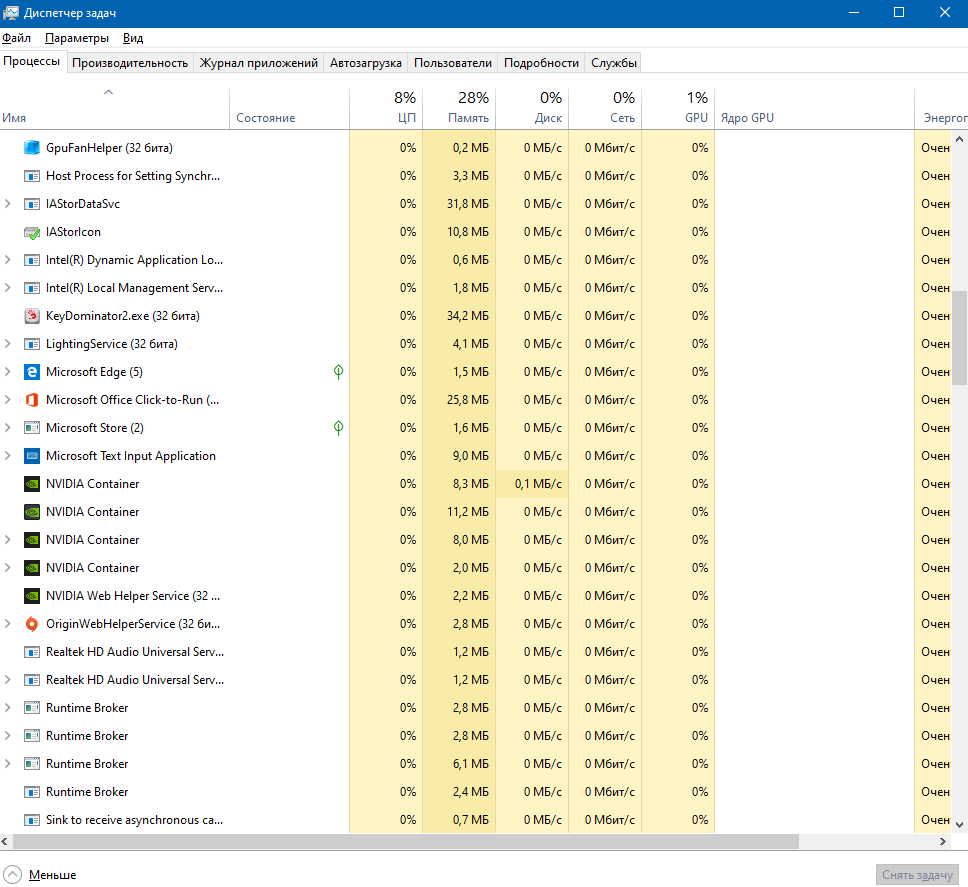Click the green leaf status icon for Microsoft Edge
This screenshot has width=968, height=887.
pos(338,372)
